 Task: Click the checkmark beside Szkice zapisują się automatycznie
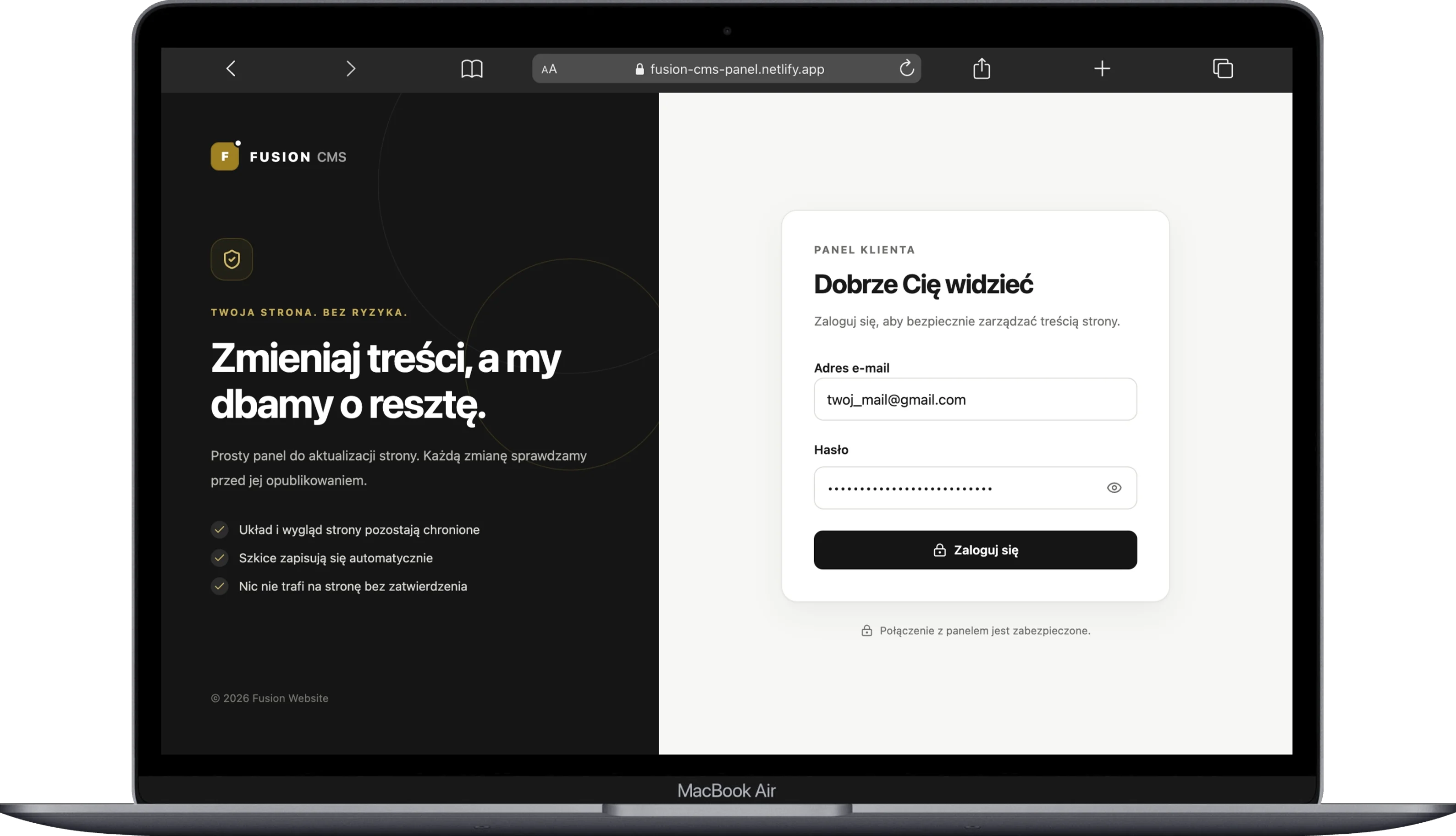pos(219,557)
